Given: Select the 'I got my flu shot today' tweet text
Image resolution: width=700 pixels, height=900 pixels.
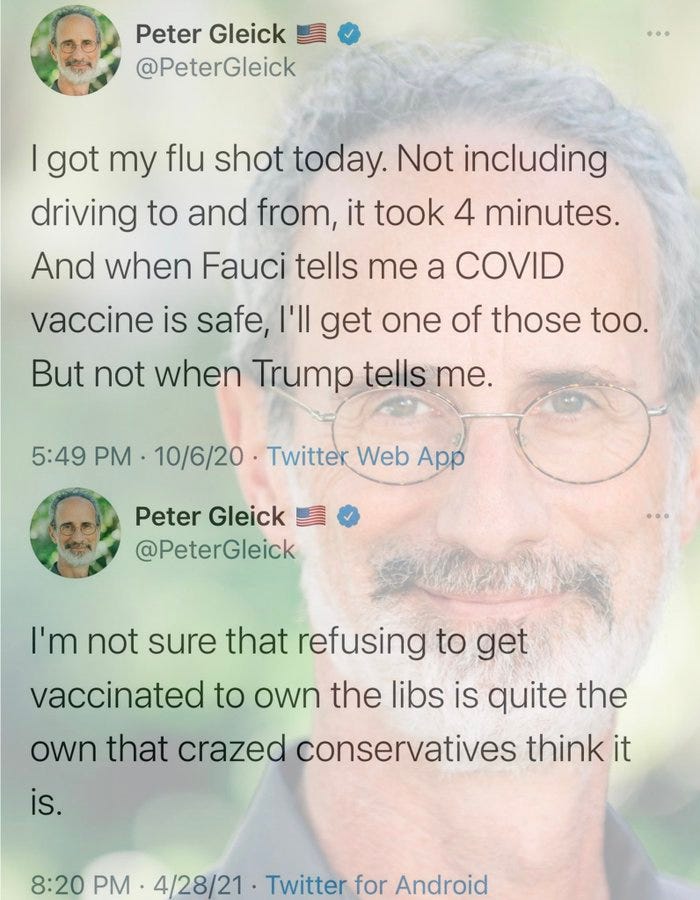Looking at the screenshot, I should (340, 266).
